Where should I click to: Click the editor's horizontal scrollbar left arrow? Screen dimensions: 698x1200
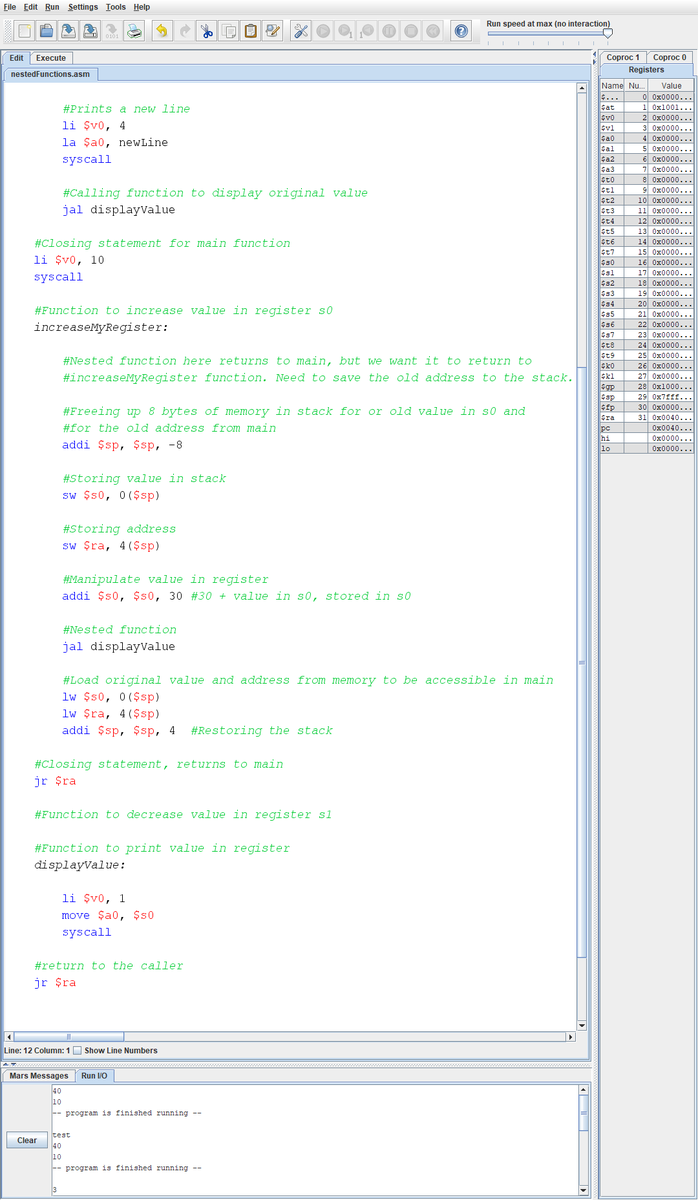[x=9, y=1036]
